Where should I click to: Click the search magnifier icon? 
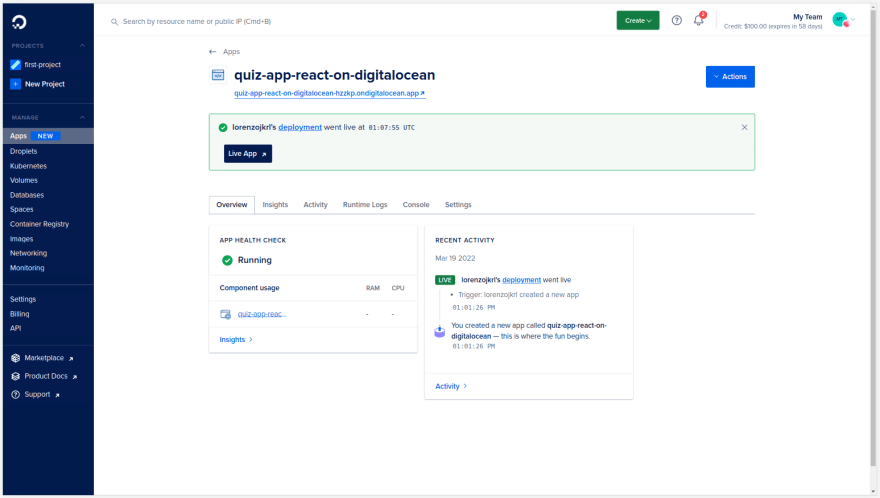[x=114, y=22]
